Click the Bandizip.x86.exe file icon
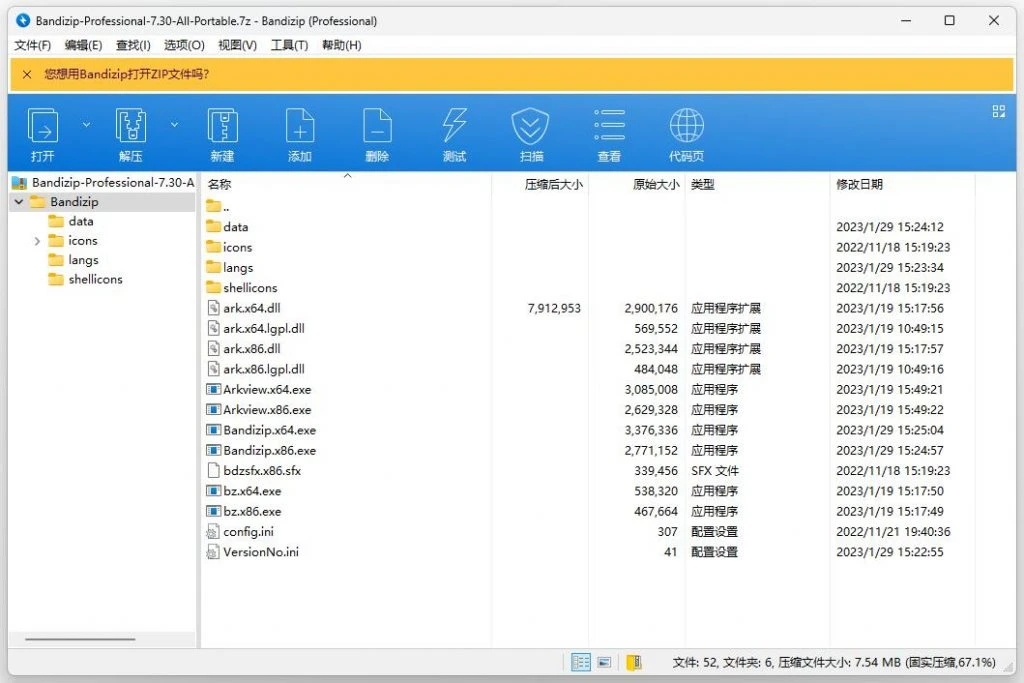1024x683 pixels. click(213, 451)
